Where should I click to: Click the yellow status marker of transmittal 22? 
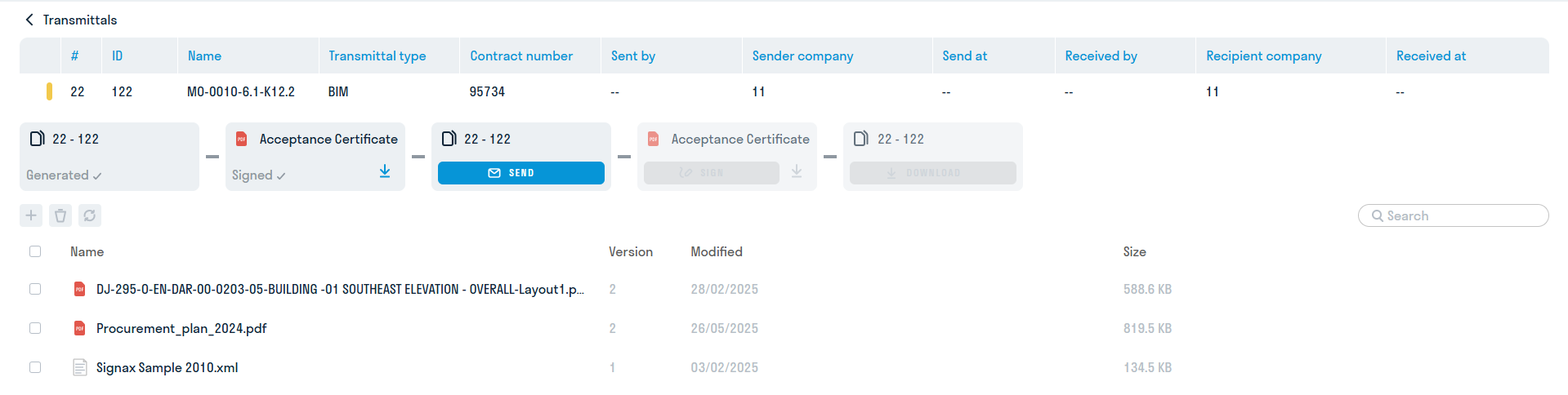(50, 91)
